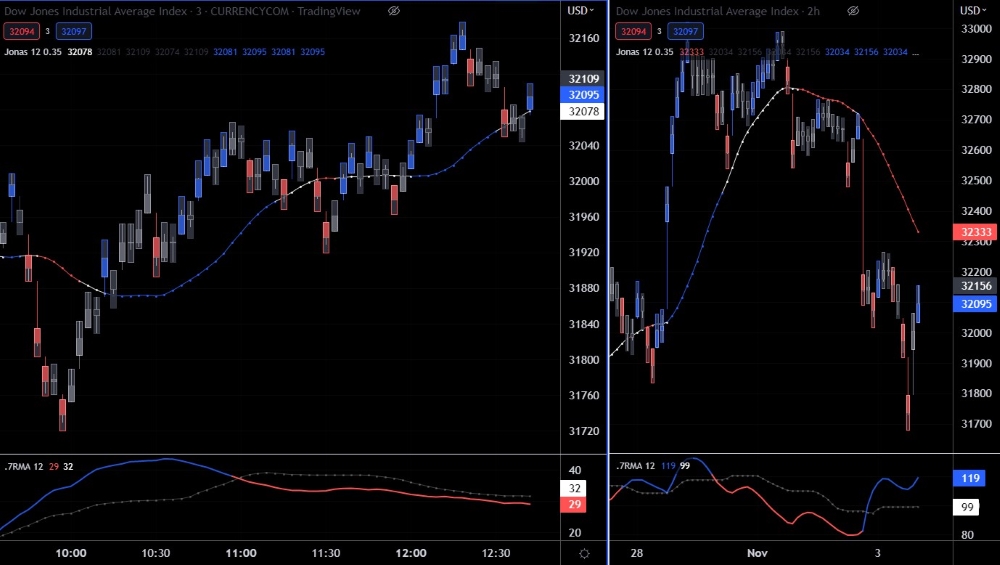This screenshot has width=1000, height=565.
Task: Click the 11:30 time axis label
Action: [326, 553]
